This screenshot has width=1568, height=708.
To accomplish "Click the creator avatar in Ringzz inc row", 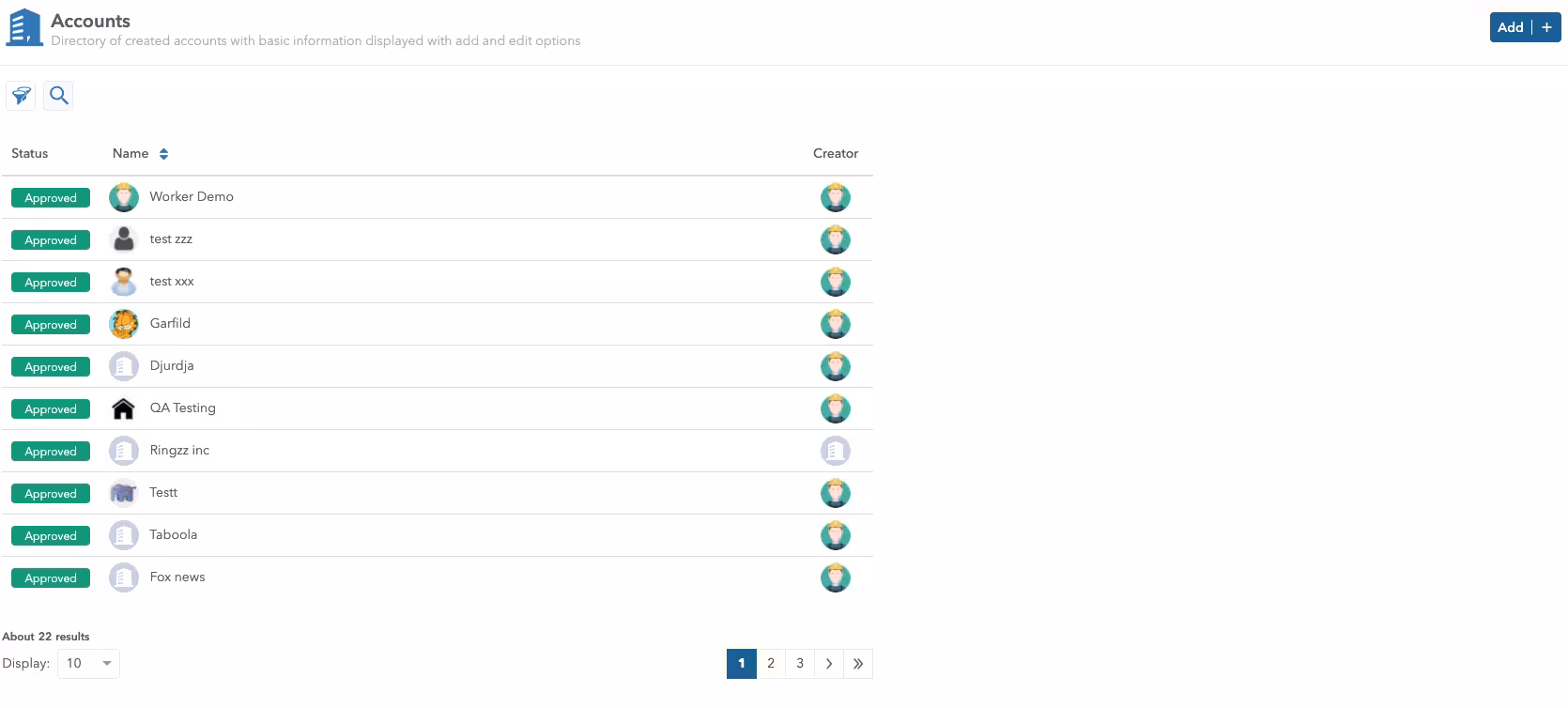I will click(835, 451).
